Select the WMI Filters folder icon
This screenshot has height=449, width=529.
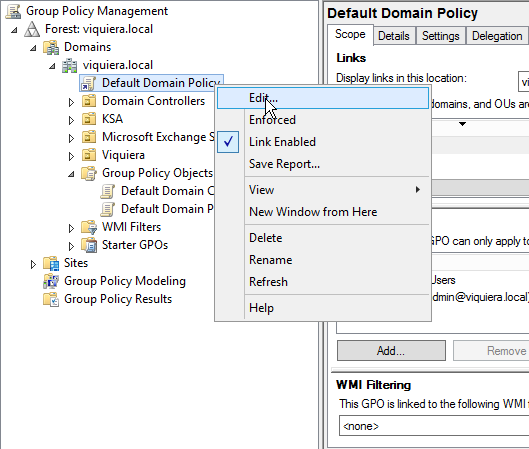click(89, 227)
